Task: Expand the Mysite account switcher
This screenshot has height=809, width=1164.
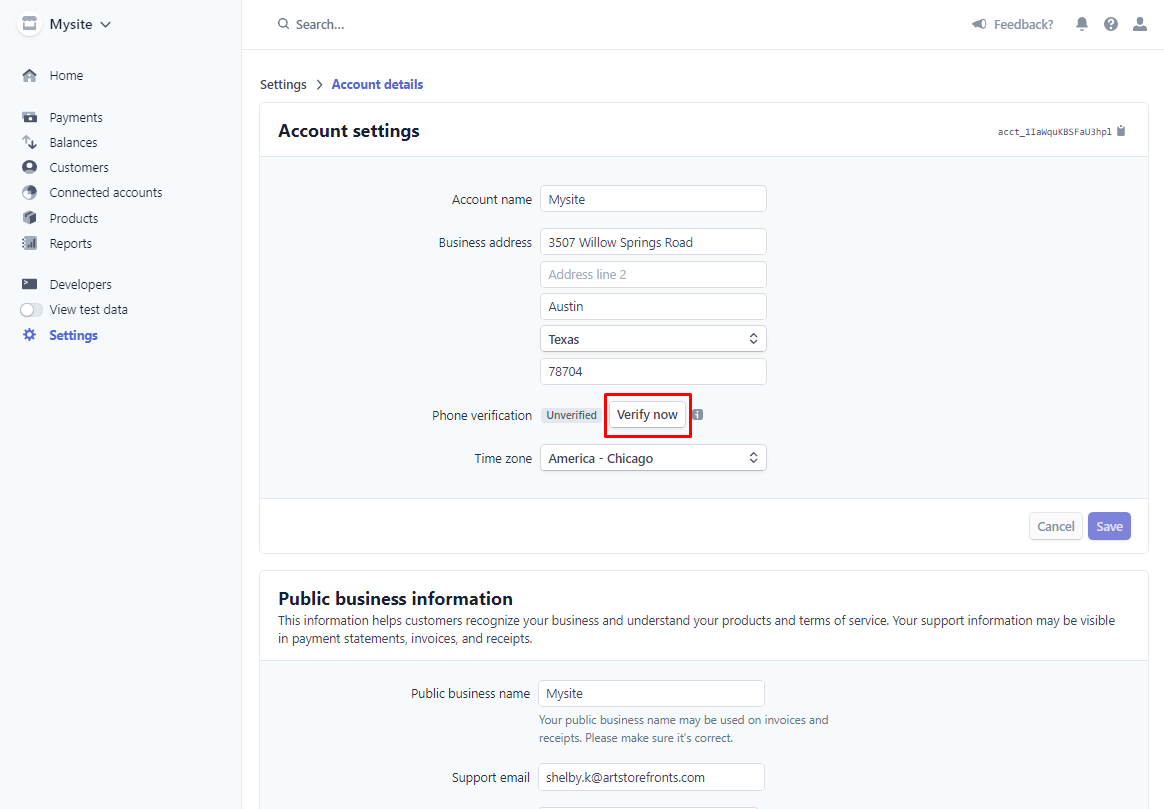Action: coord(64,24)
